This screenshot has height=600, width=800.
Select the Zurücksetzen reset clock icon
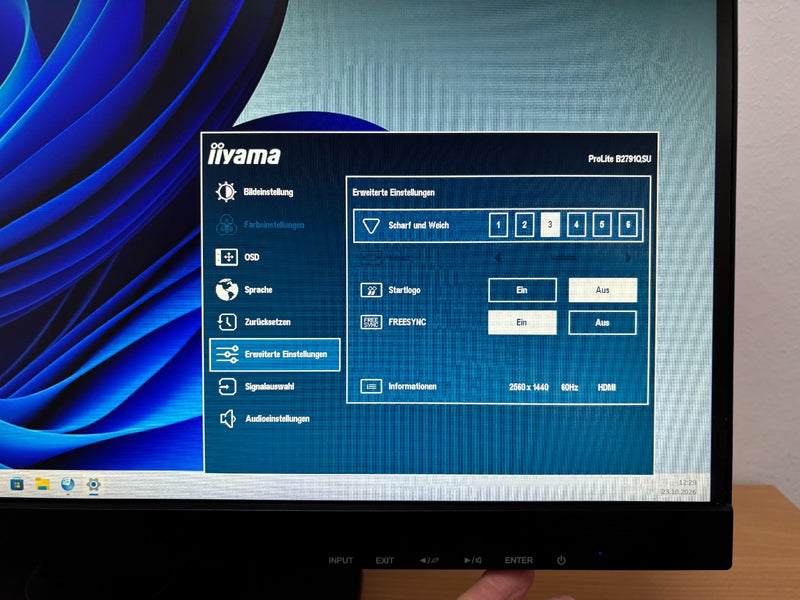227,322
